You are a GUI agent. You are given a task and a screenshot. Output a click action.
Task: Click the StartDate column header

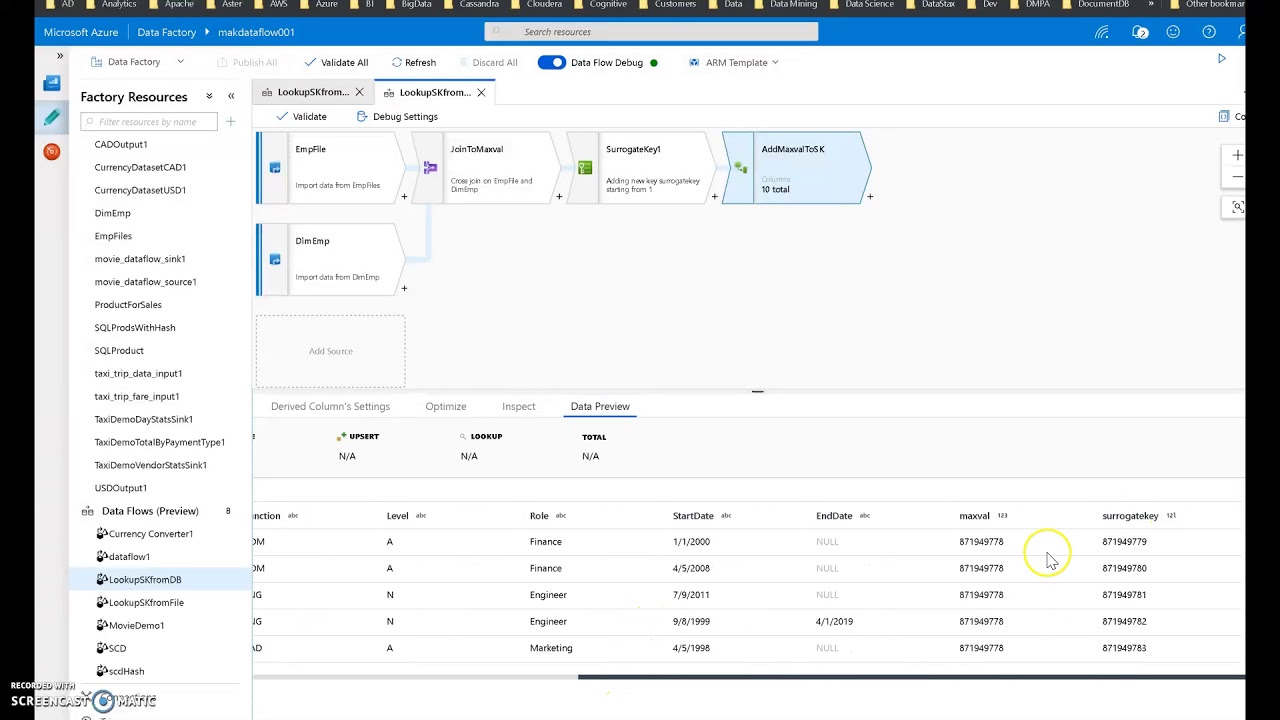click(693, 516)
